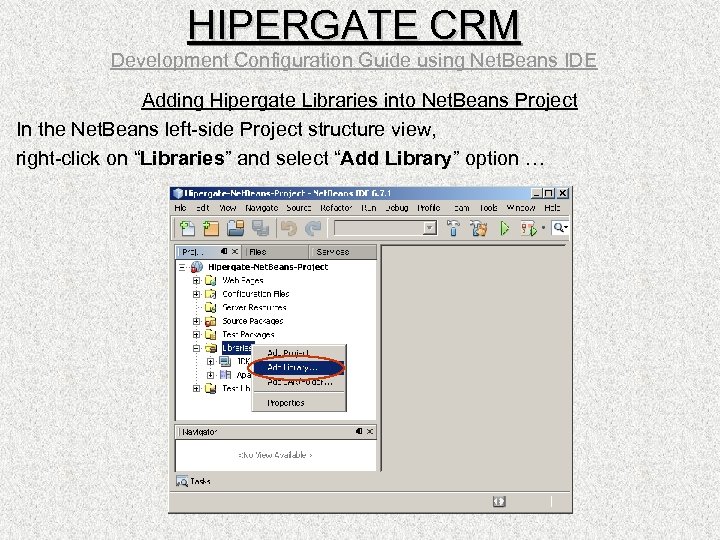Open the Navigate menu
720x540 pixels.
pos(262,208)
